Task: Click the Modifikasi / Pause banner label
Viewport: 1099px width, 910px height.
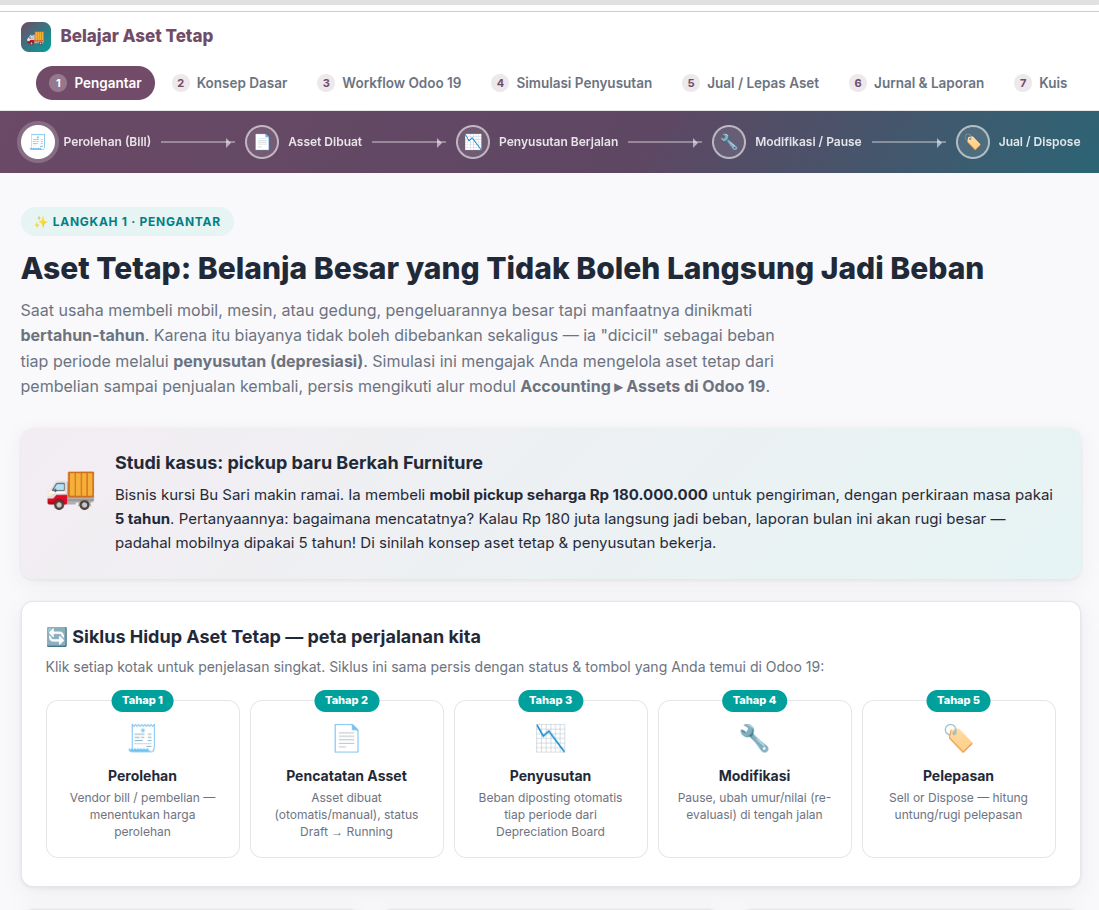Action: 808,142
